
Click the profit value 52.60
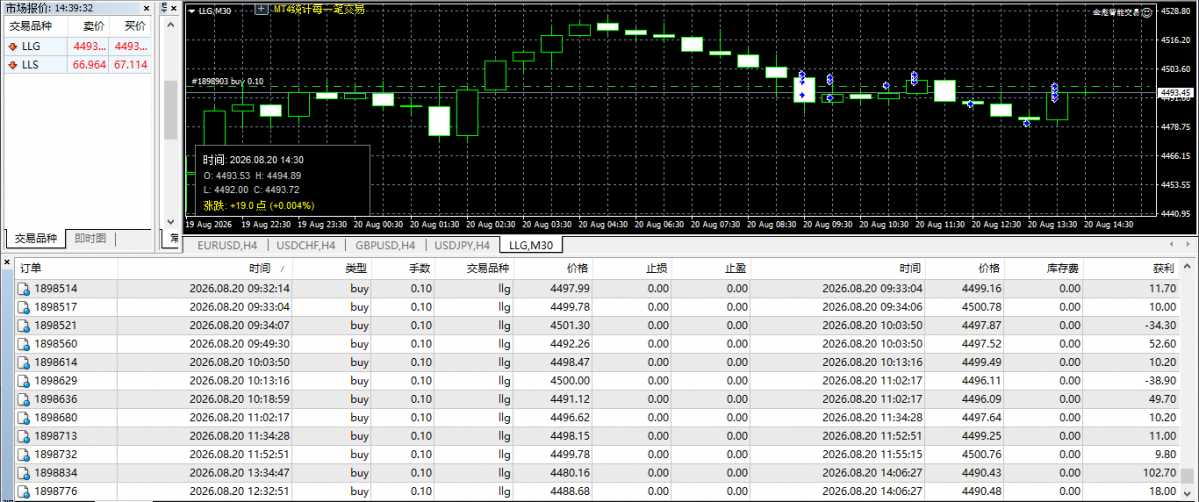click(x=1163, y=344)
